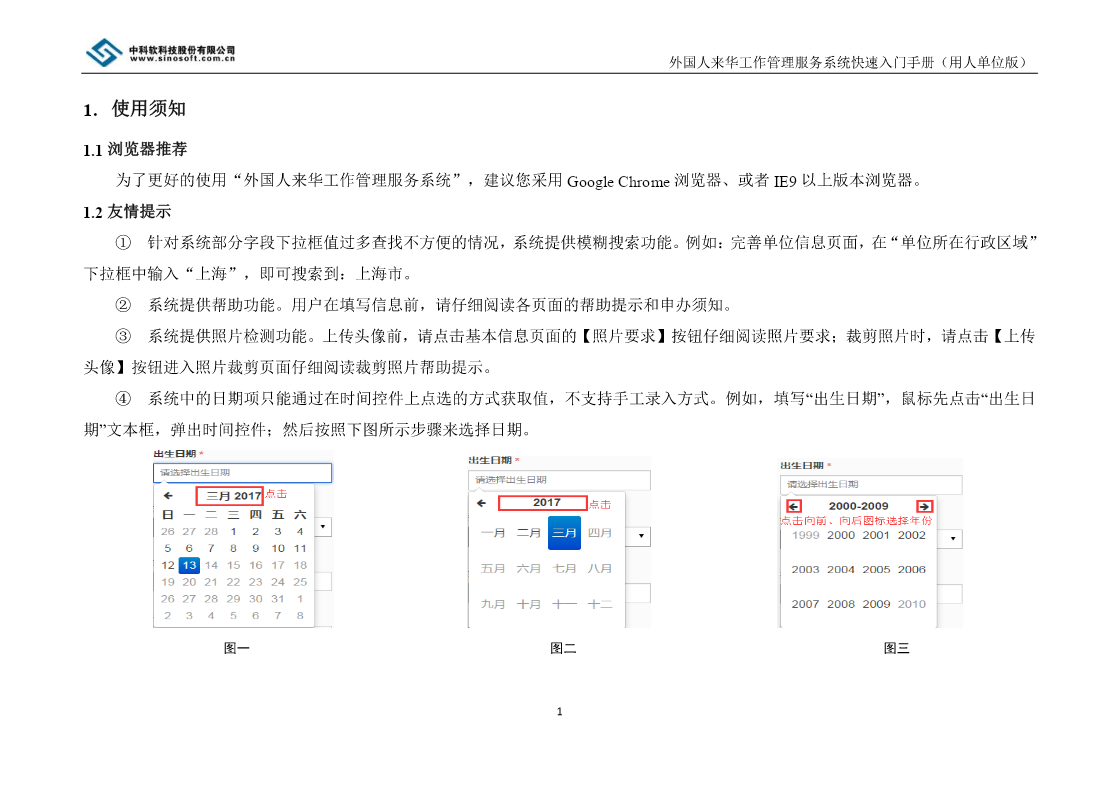
Task: Pick year 2008 in the year picker
Action: coord(841,604)
